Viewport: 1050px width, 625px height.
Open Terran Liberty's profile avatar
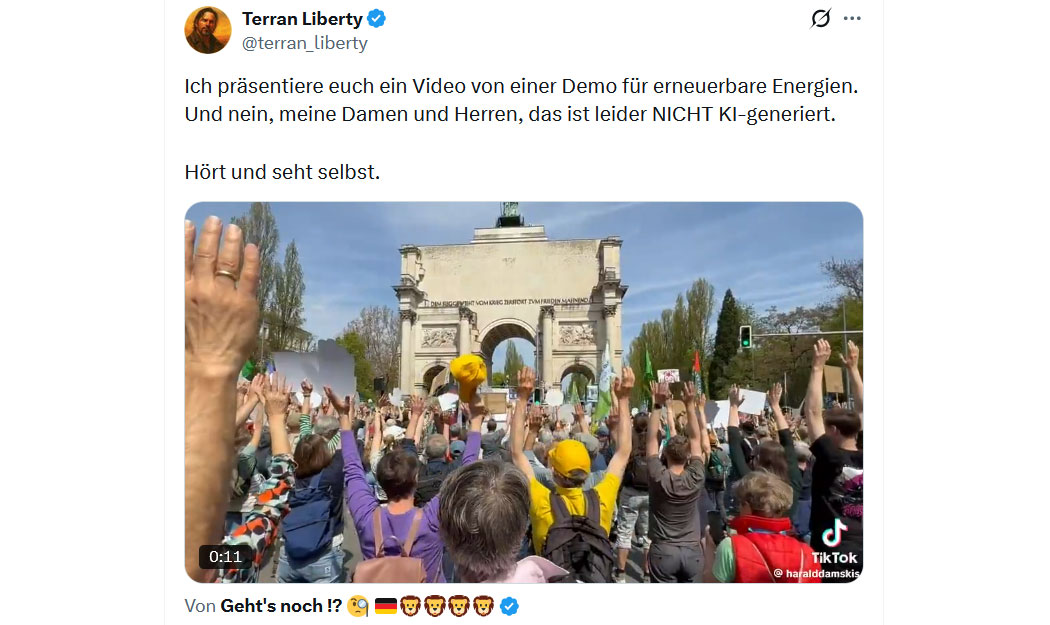tap(208, 30)
